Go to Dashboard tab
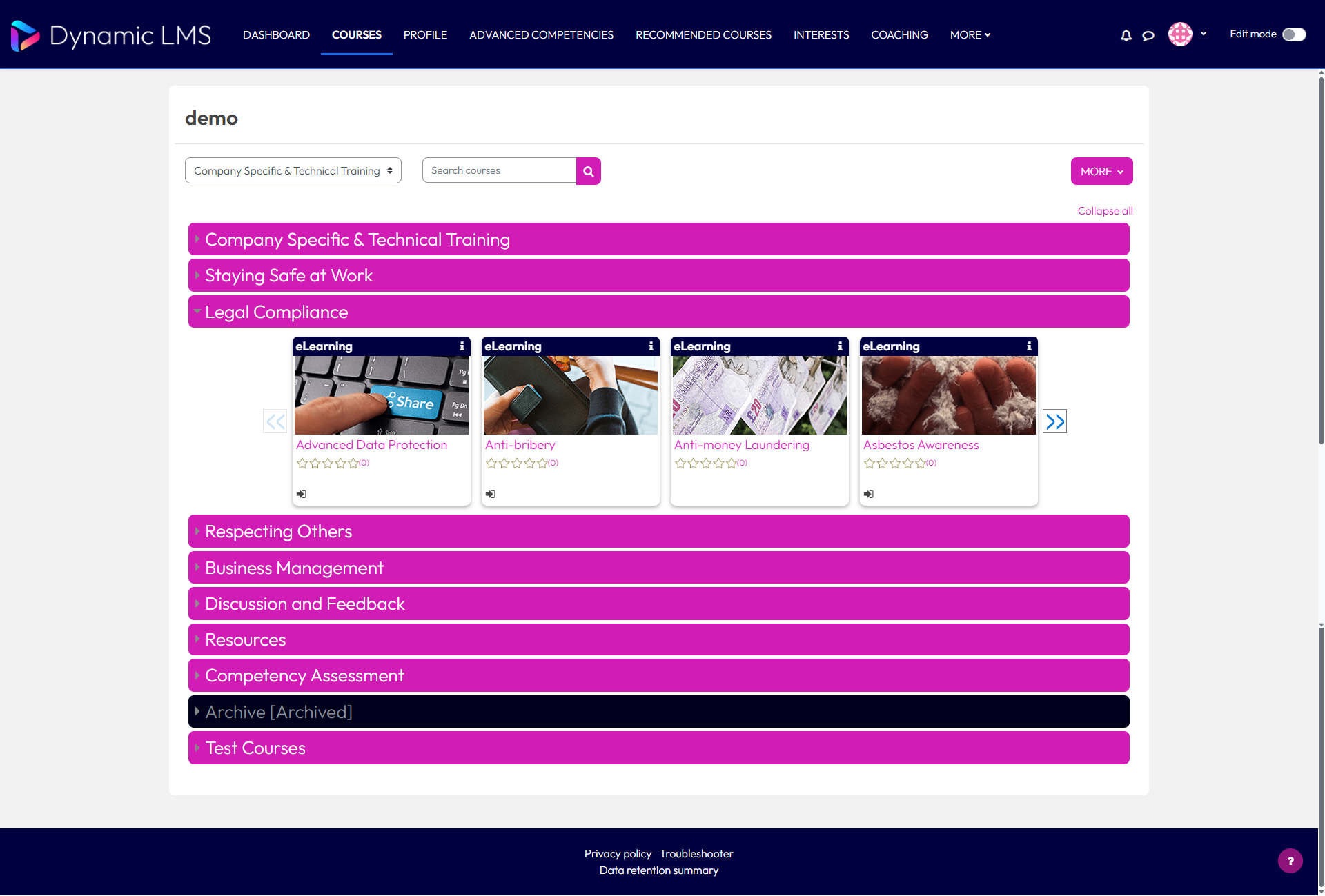 click(276, 35)
